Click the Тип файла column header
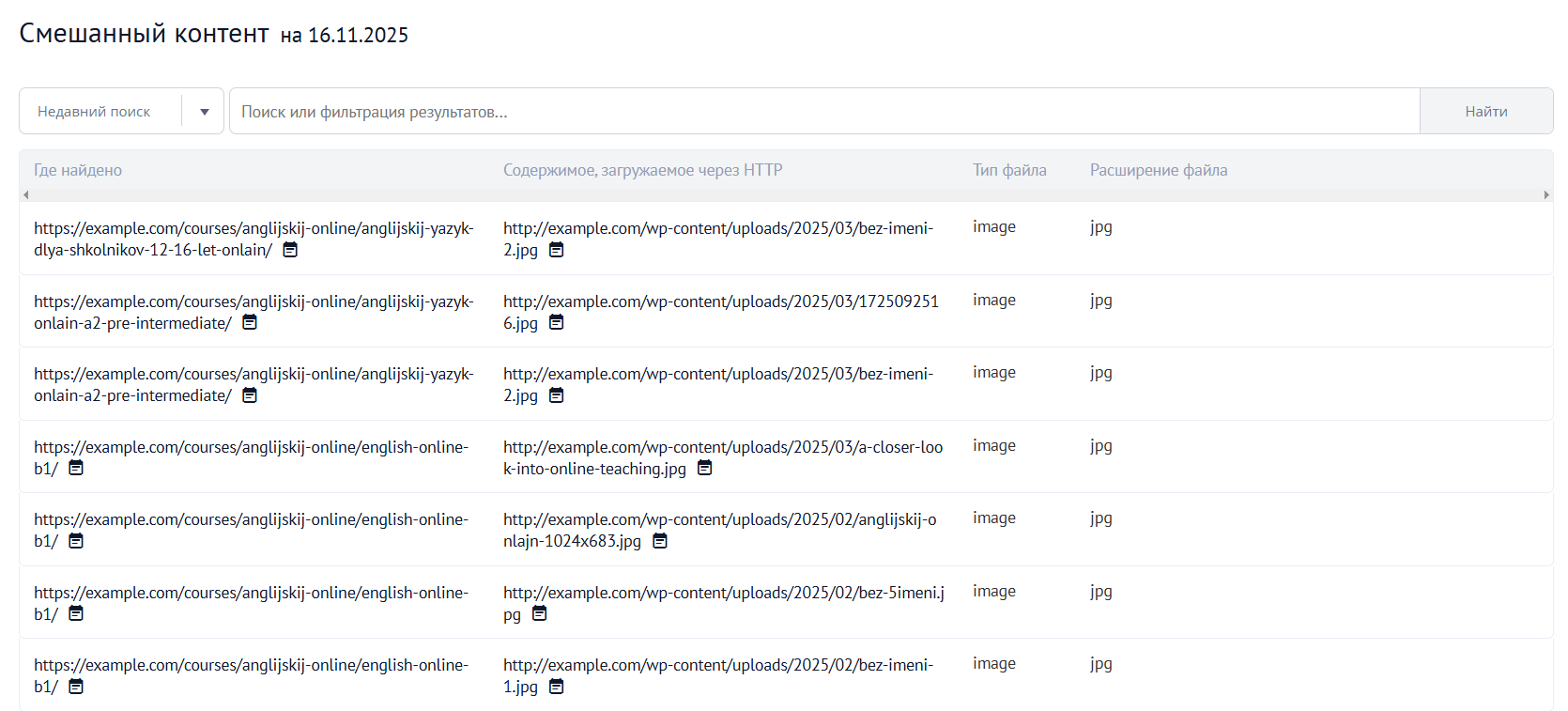The height and width of the screenshot is (711, 1568). coord(1009,170)
